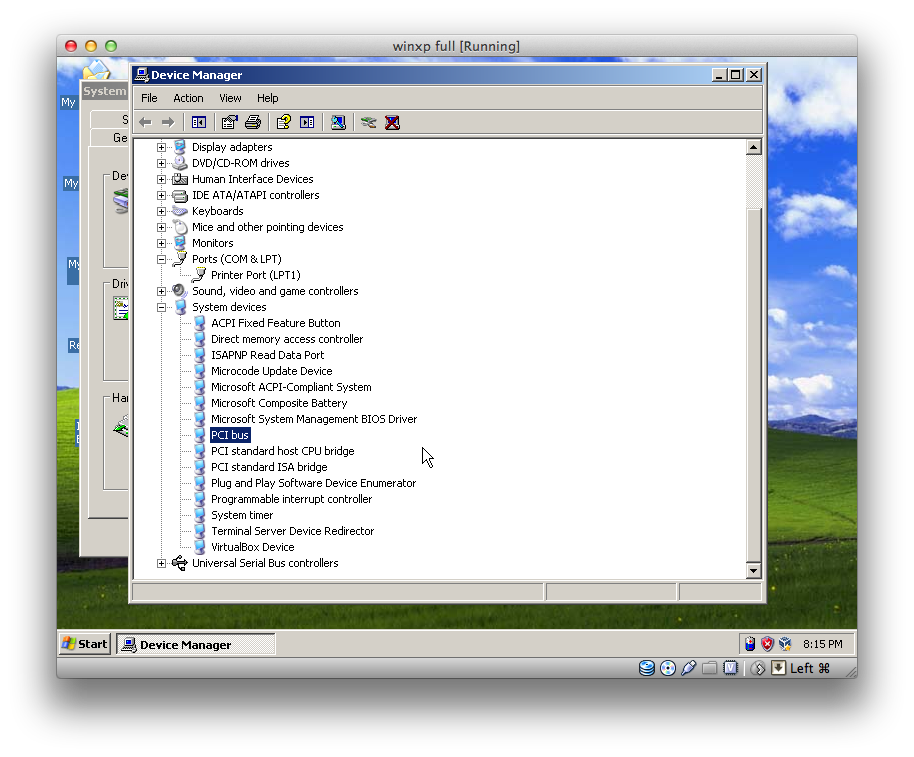Toggle the Show/Hide Console Tree toolbar icon
Viewport: 914px width, 757px height.
199,122
